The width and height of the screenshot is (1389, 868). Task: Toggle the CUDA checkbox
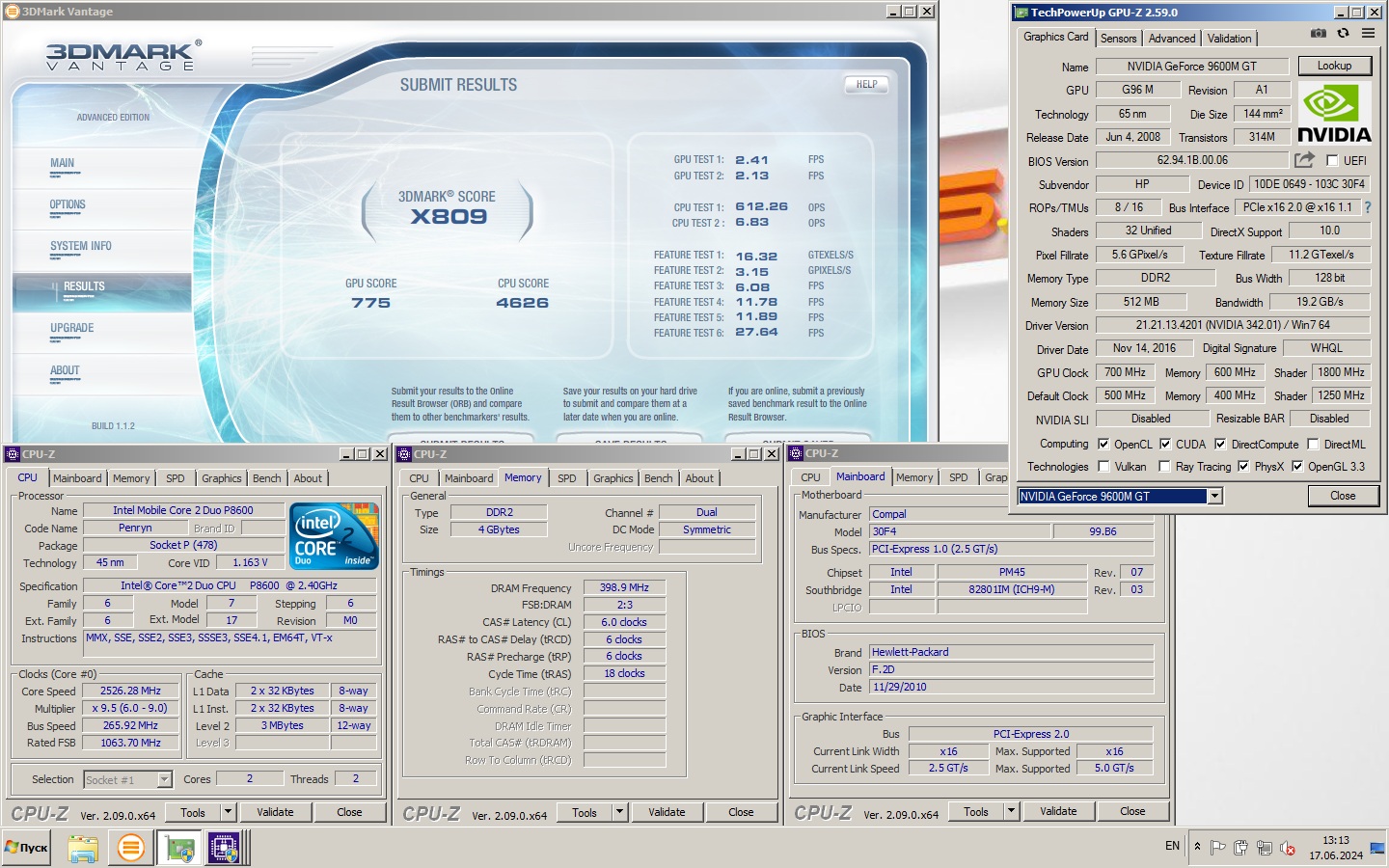point(1165,444)
